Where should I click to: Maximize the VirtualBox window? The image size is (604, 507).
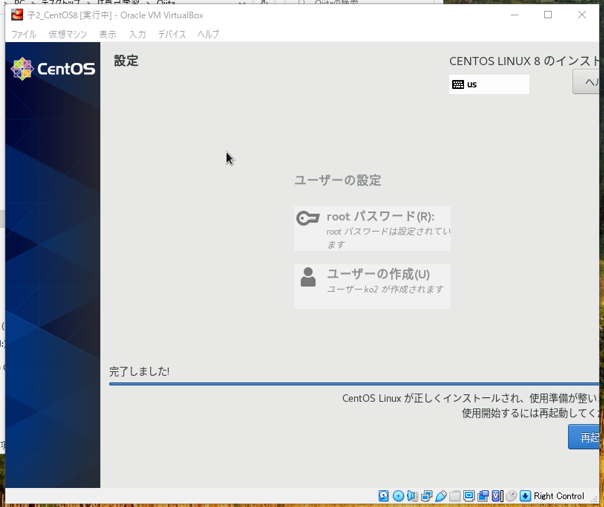[x=548, y=15]
